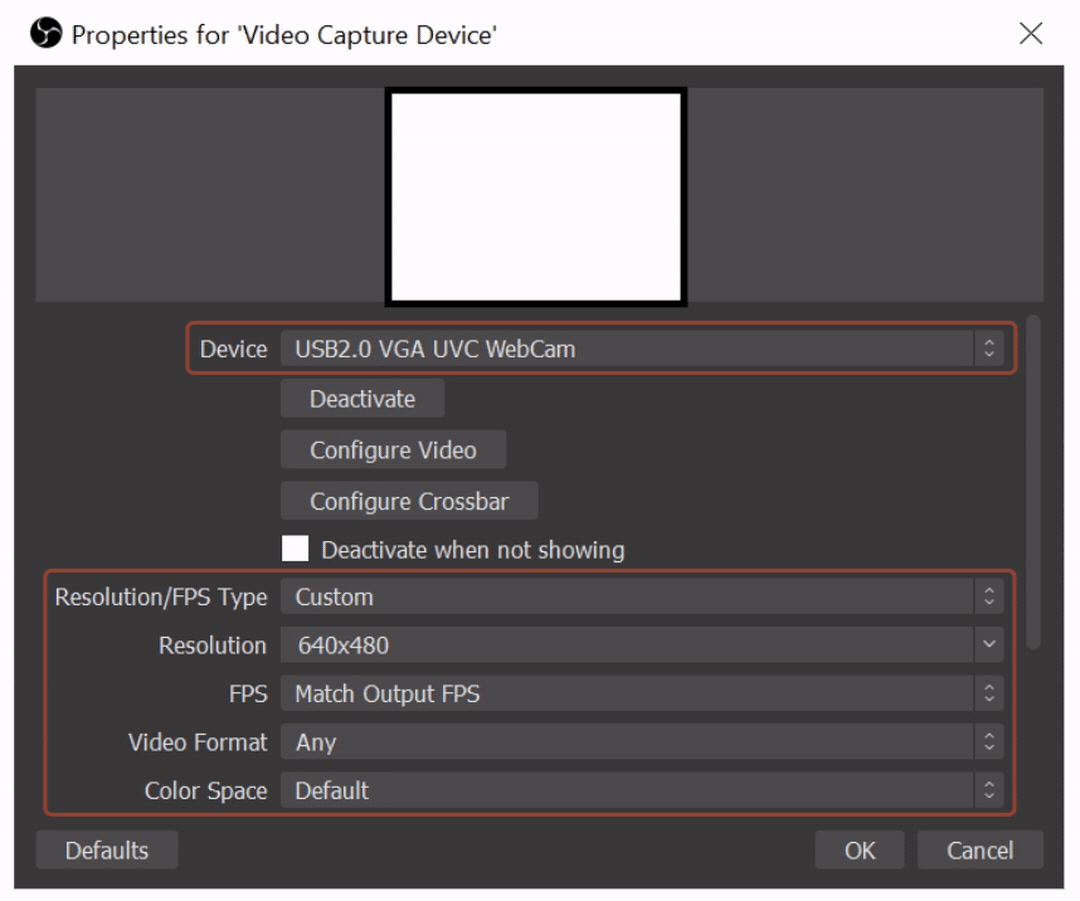Click the vertical scrollbar in properties list
The height and width of the screenshot is (901, 1080).
pyautogui.click(x=1034, y=480)
